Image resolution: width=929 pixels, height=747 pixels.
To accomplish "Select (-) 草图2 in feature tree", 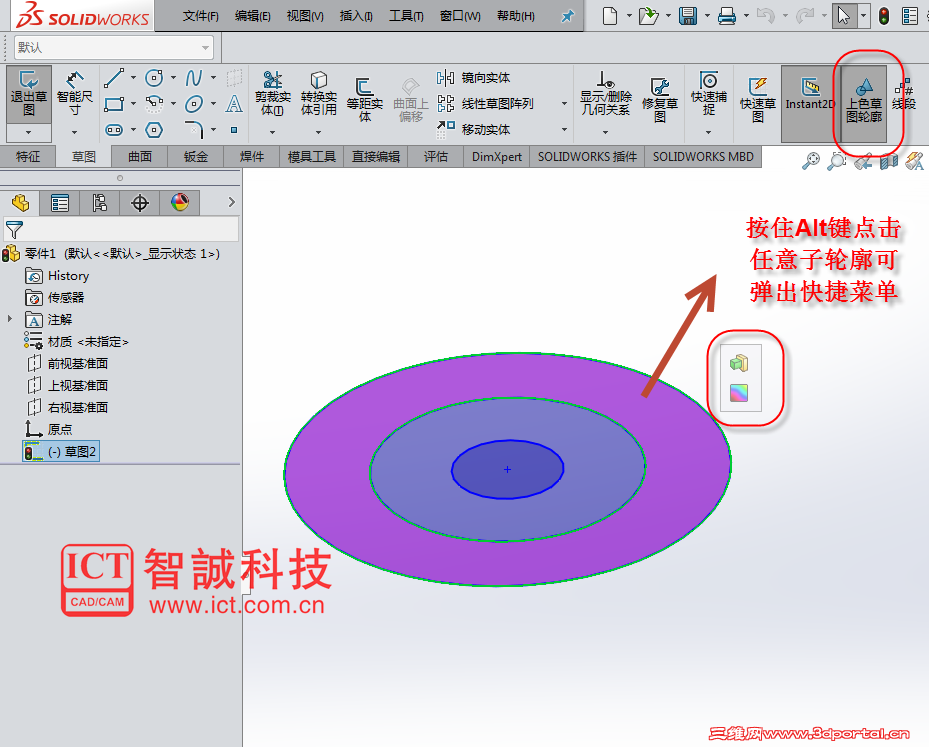I will [x=60, y=451].
